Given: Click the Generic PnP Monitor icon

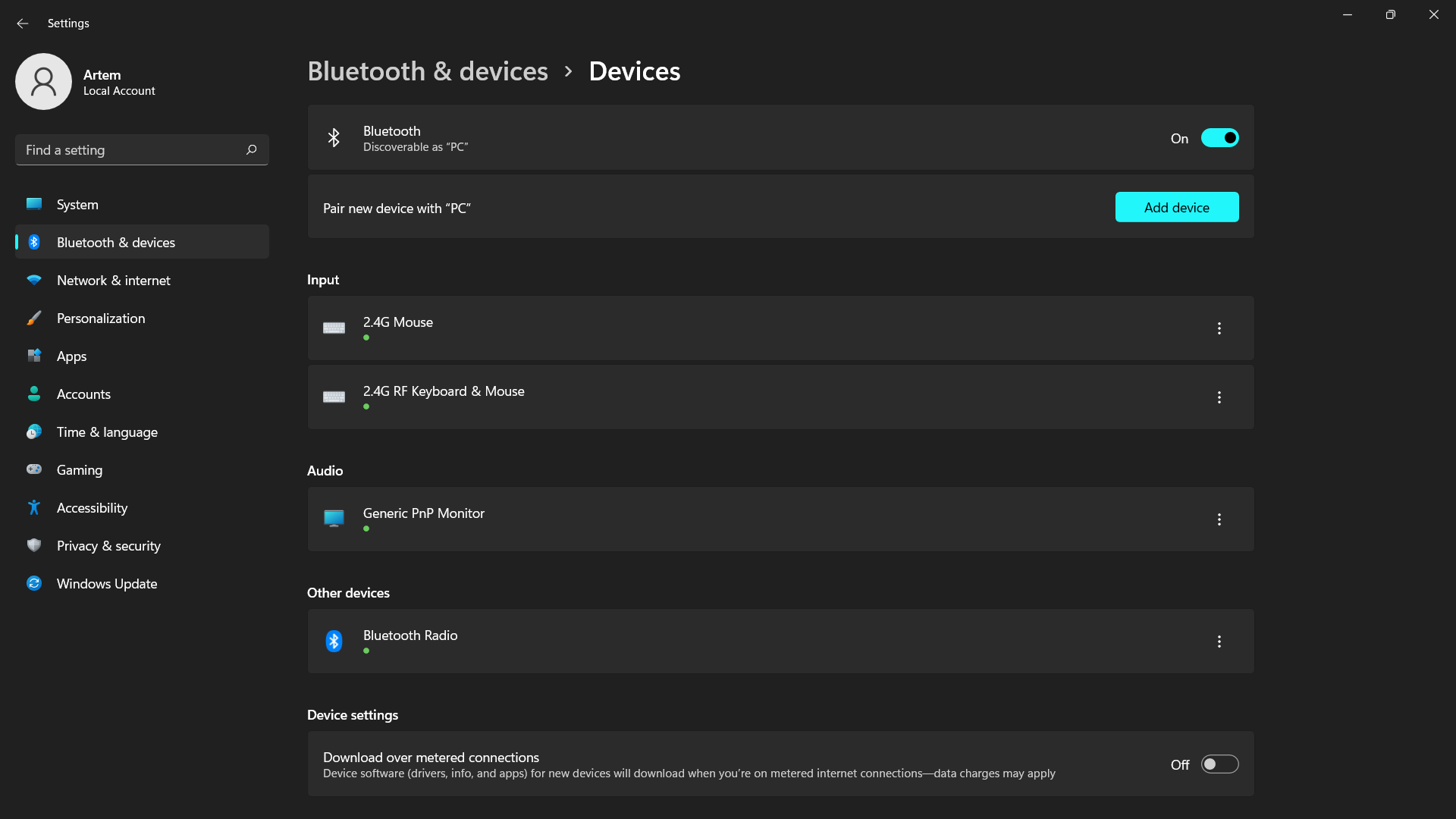Looking at the screenshot, I should pyautogui.click(x=334, y=518).
